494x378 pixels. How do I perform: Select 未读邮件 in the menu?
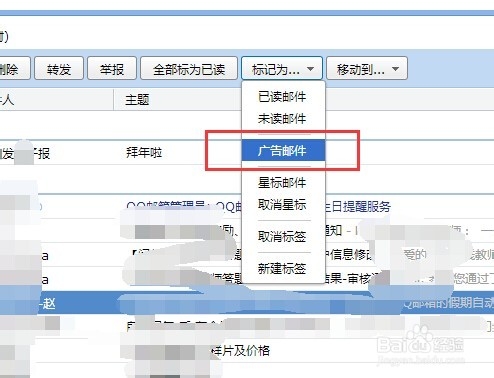[x=282, y=119]
